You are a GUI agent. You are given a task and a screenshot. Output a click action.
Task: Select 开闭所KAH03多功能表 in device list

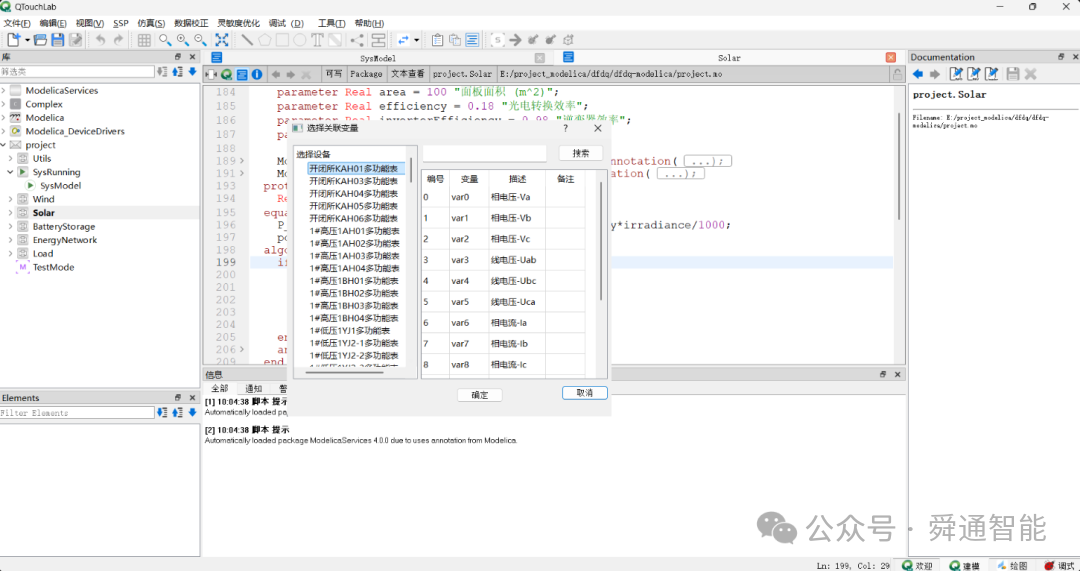(x=353, y=181)
